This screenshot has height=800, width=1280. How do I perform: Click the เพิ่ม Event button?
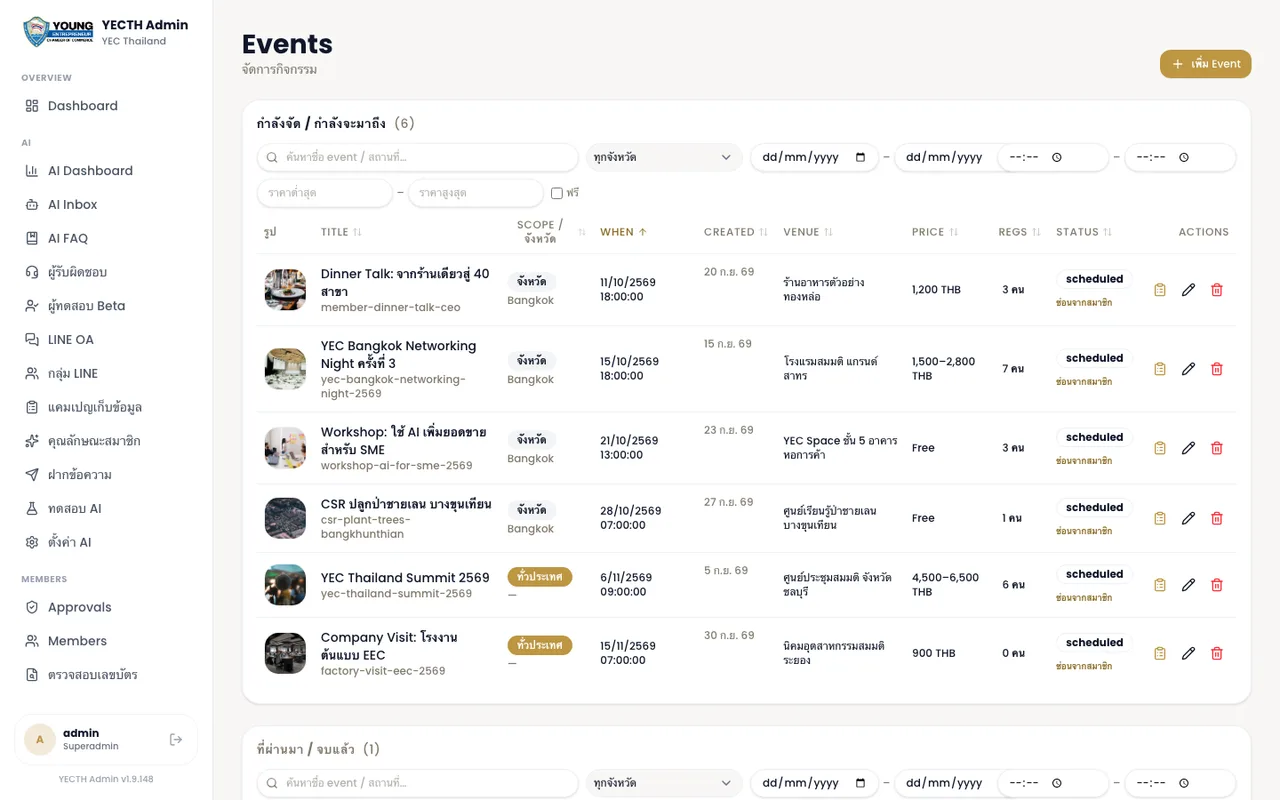1206,64
